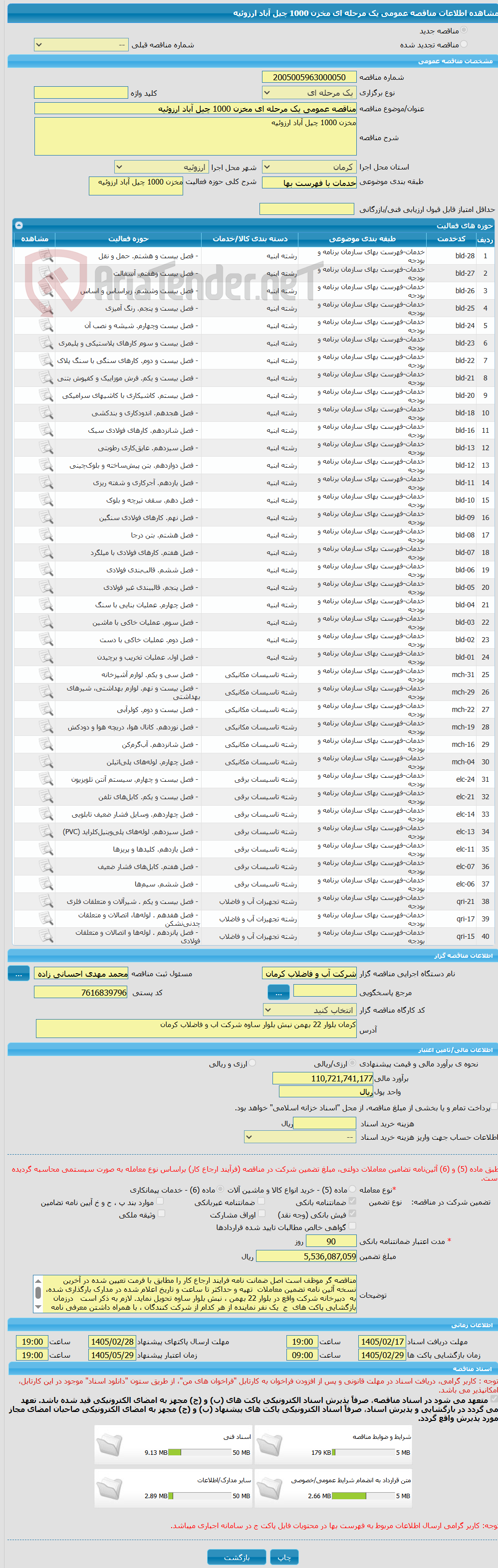Select the ارزی/ریالی radio option

pyautogui.click(x=353, y=1063)
